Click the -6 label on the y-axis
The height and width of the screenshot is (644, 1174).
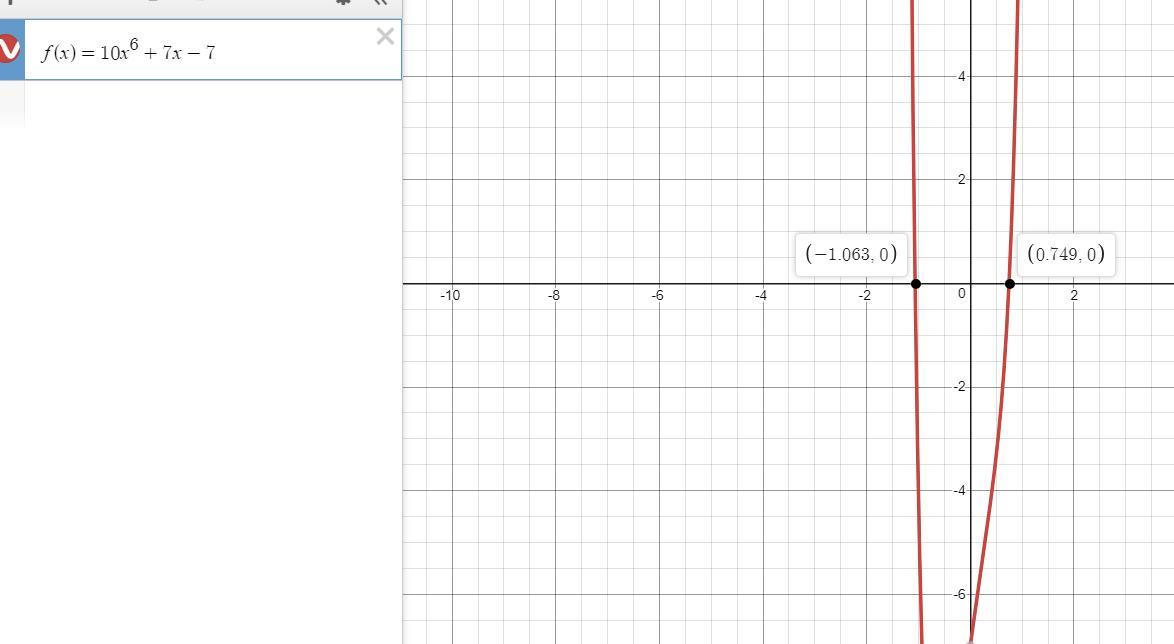tap(959, 595)
